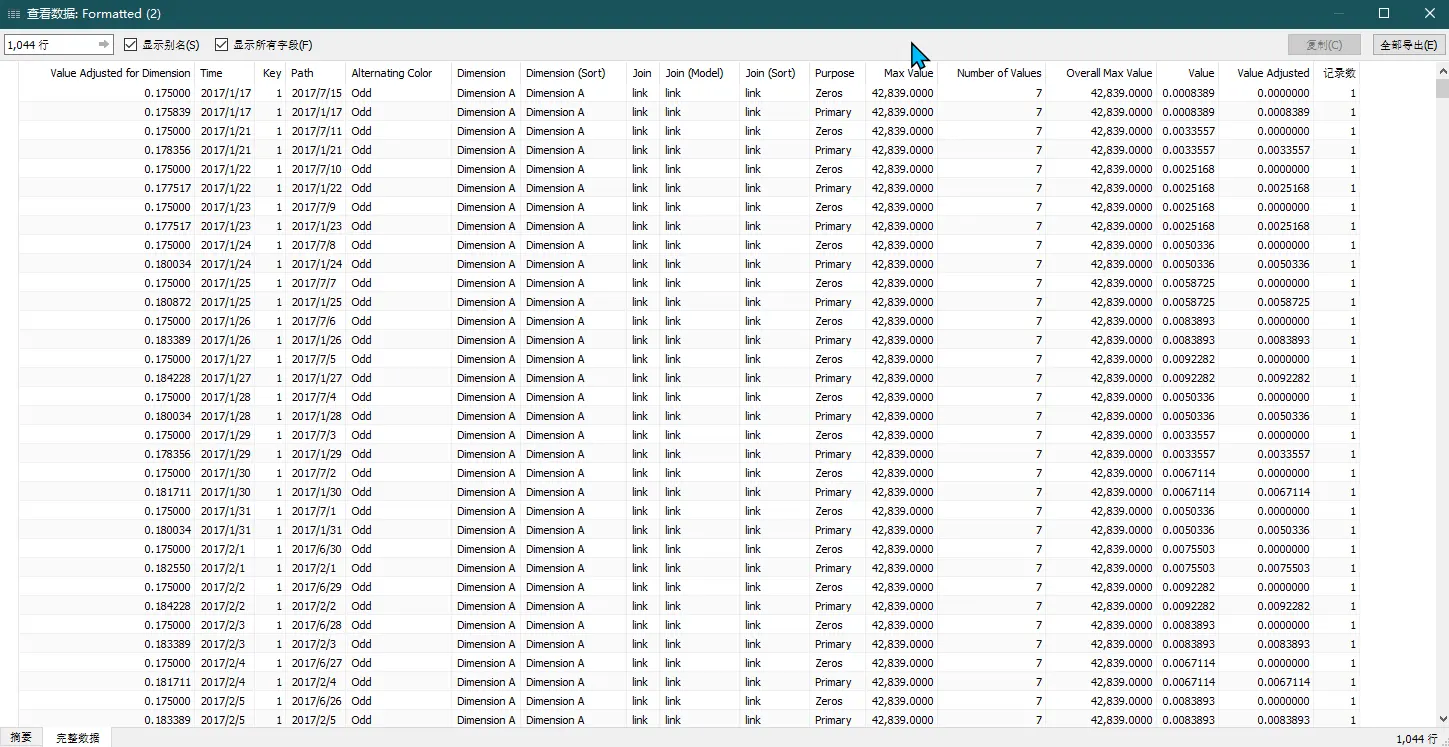Select the path cell 2017/7/9
Image resolution: width=1449 pixels, height=747 pixels.
(x=316, y=207)
